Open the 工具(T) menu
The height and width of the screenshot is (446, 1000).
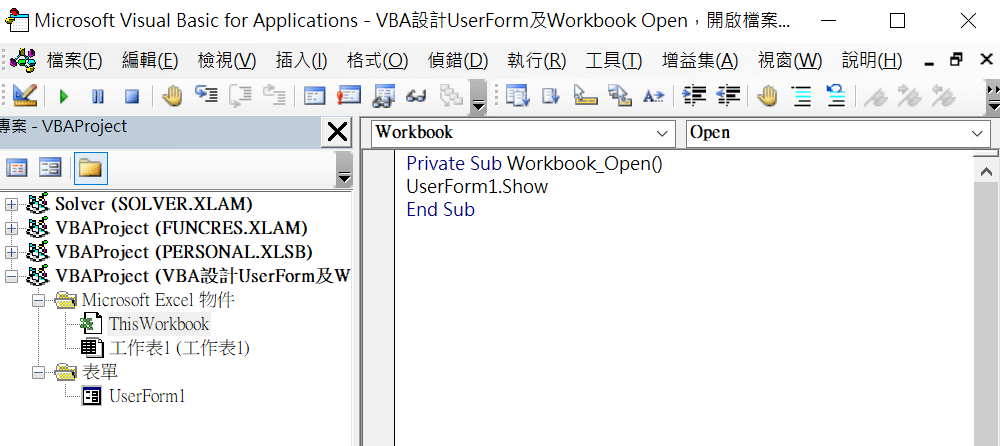click(614, 61)
